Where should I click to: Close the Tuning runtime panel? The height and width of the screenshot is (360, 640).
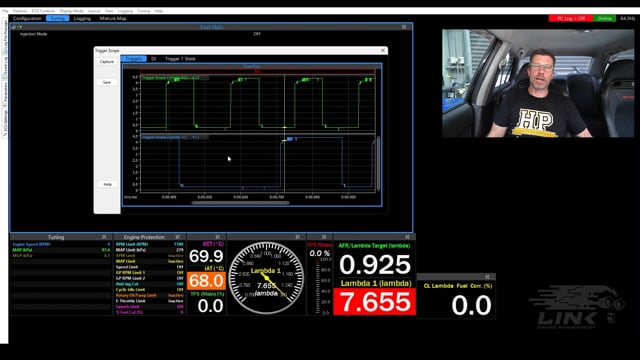104,237
